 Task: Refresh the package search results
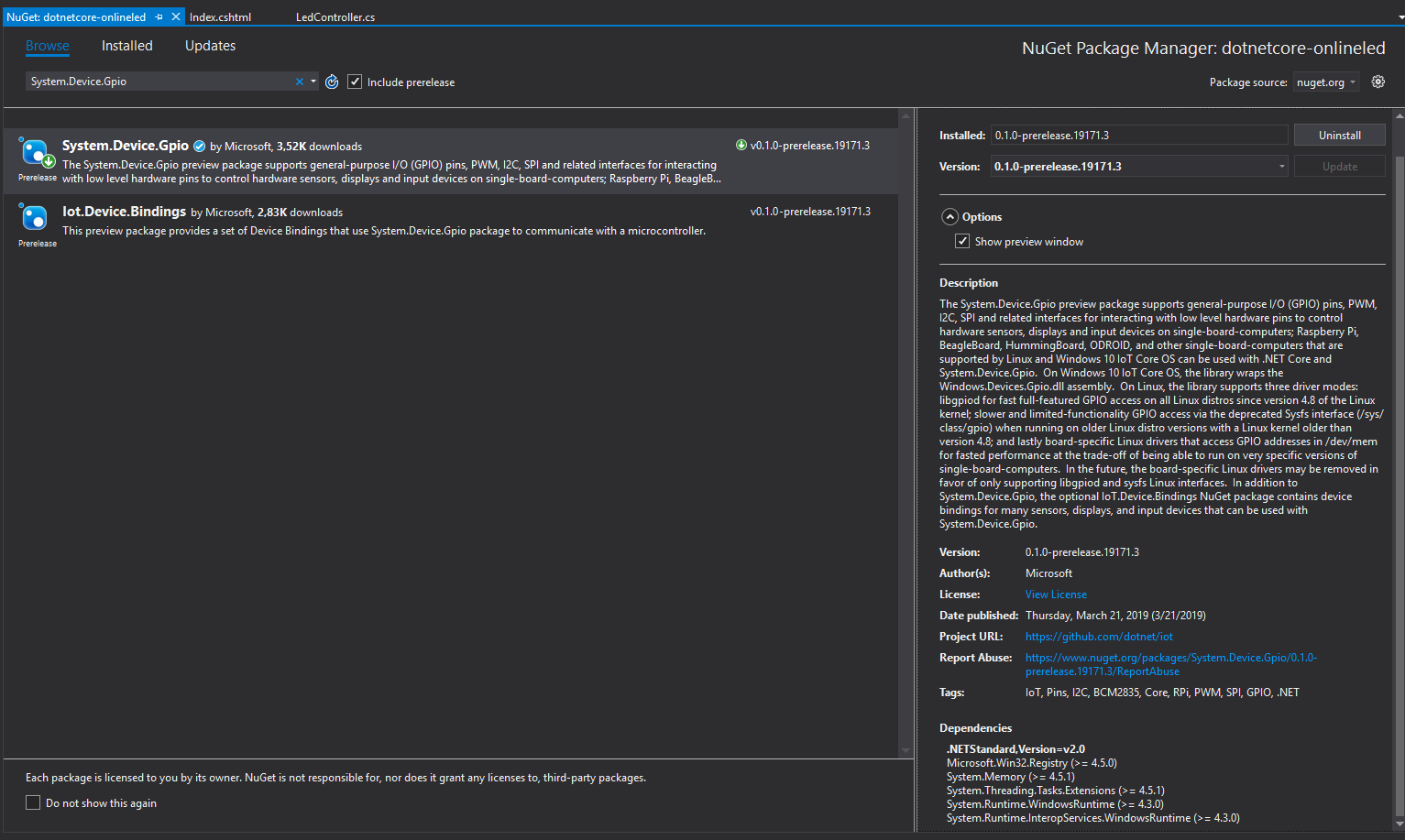pyautogui.click(x=332, y=82)
